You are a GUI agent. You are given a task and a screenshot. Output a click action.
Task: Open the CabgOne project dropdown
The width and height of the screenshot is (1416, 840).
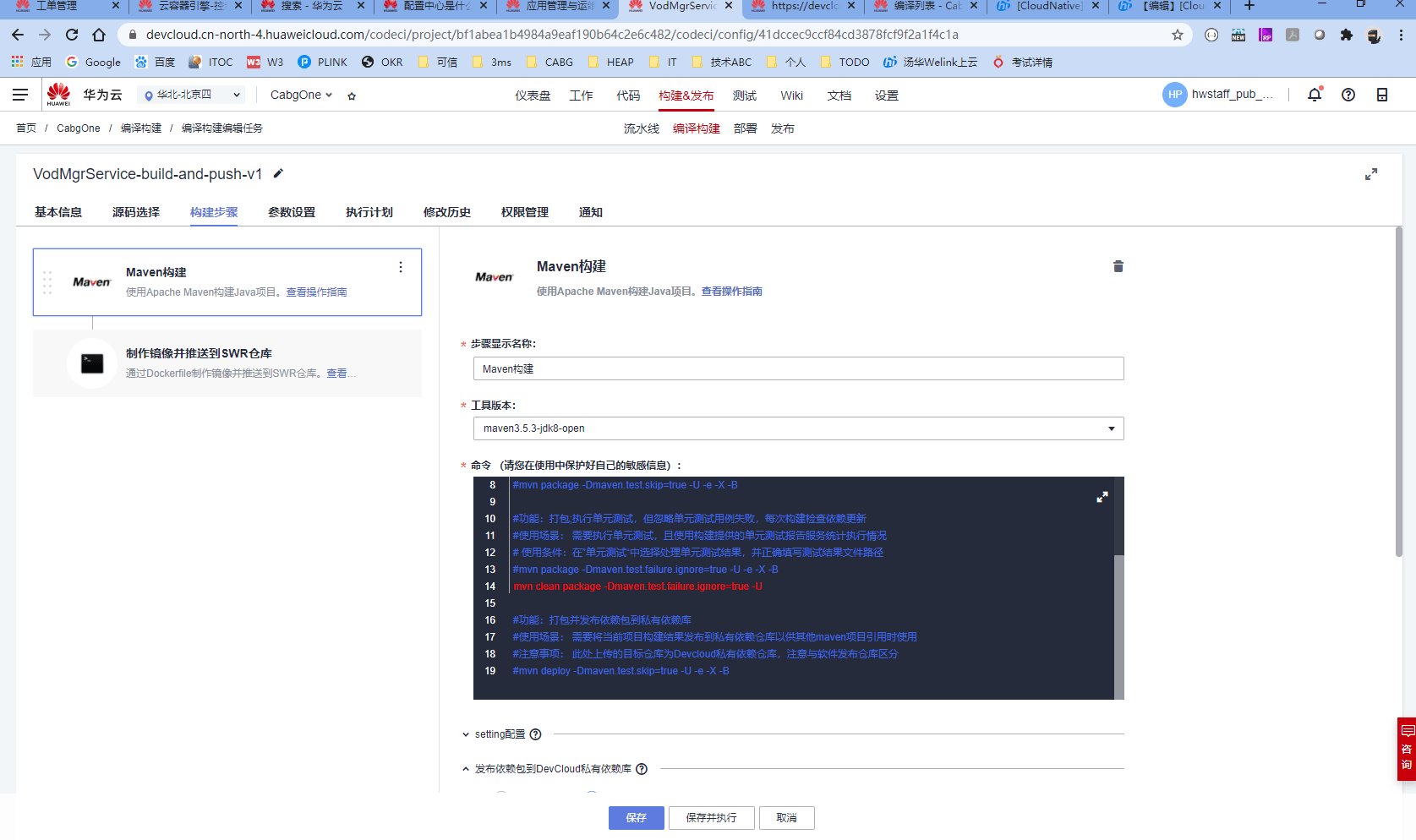tap(301, 95)
